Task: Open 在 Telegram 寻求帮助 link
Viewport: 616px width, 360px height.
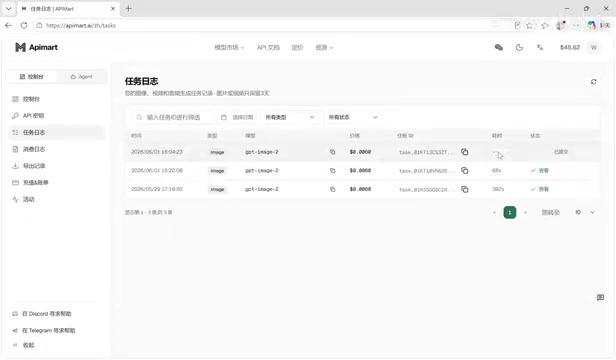Action: point(44,331)
